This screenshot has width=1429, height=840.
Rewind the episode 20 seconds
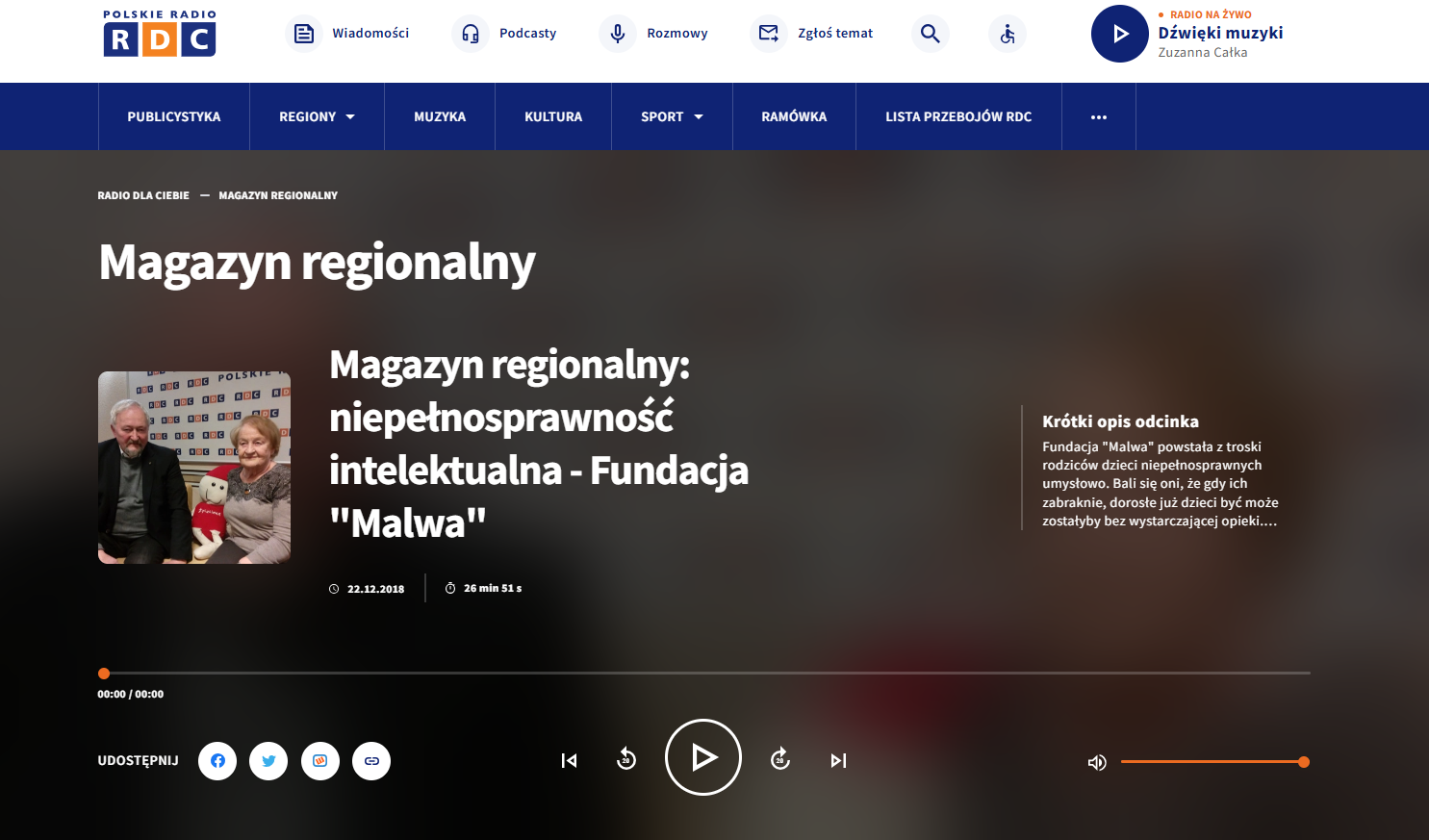pos(626,759)
